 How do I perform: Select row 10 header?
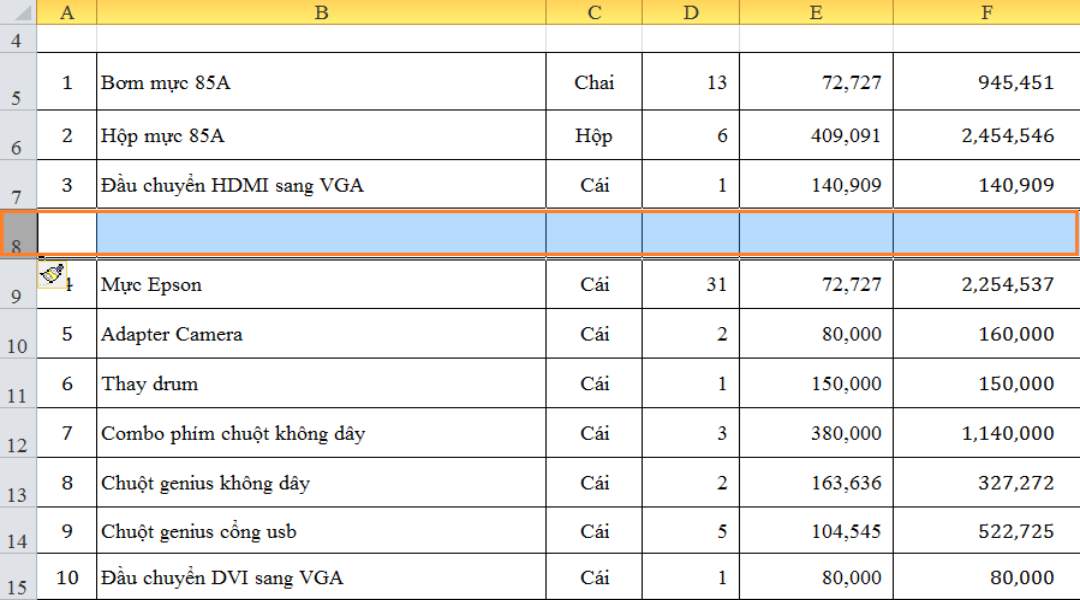pyautogui.click(x=18, y=333)
